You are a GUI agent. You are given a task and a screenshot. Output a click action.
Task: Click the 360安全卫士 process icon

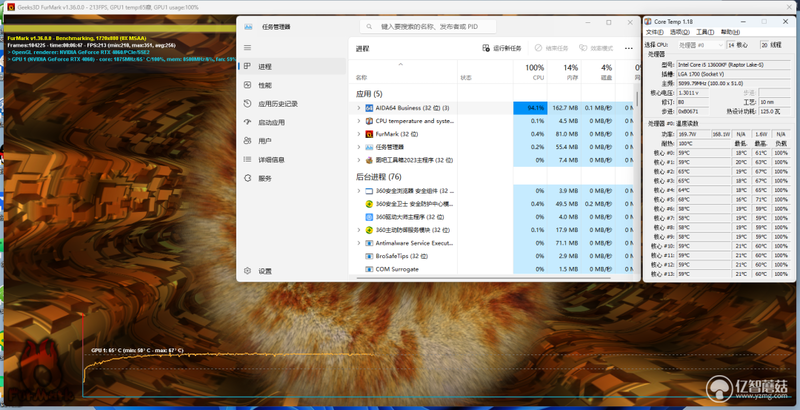click(369, 204)
